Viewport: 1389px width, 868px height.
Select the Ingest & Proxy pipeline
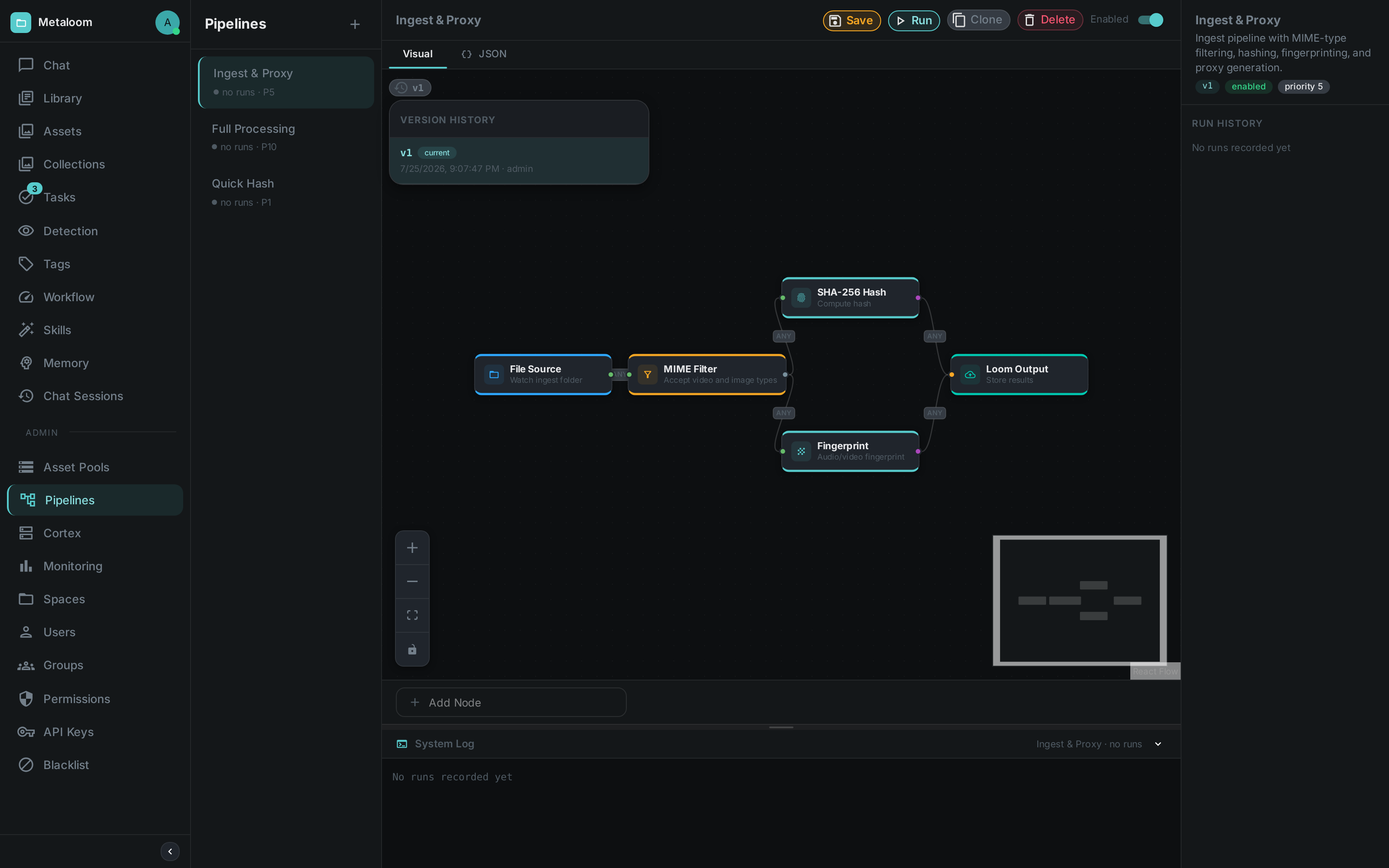pyautogui.click(x=286, y=82)
